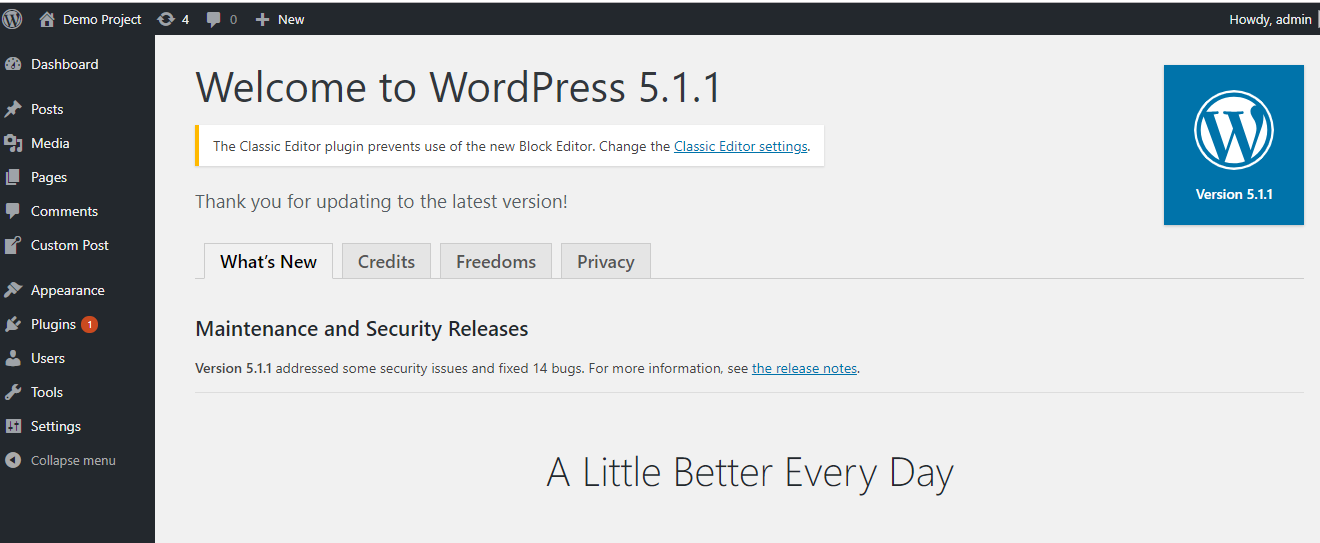
Task: Switch to the Credits tab
Action: point(386,261)
